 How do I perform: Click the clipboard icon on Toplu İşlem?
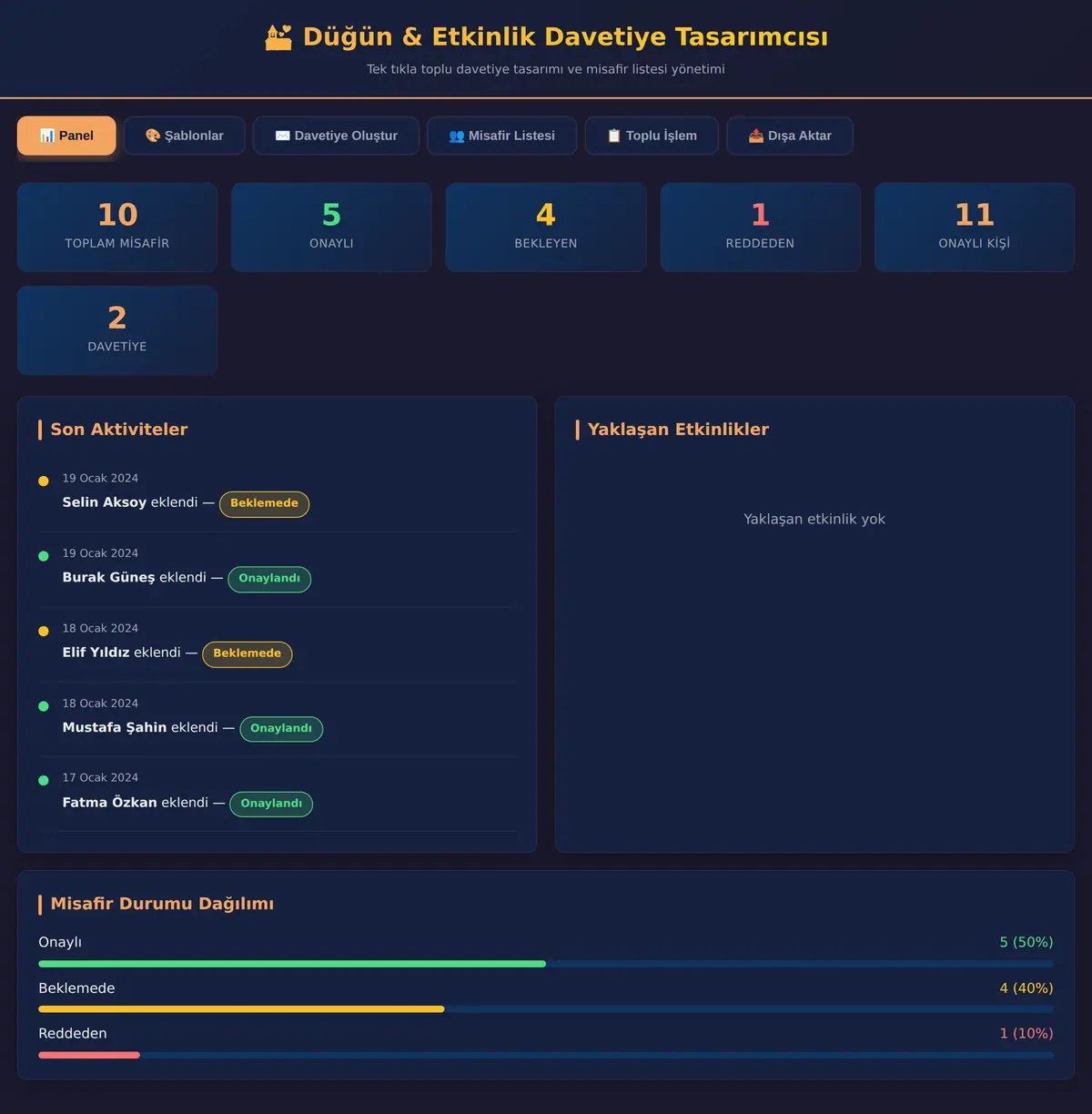[614, 136]
